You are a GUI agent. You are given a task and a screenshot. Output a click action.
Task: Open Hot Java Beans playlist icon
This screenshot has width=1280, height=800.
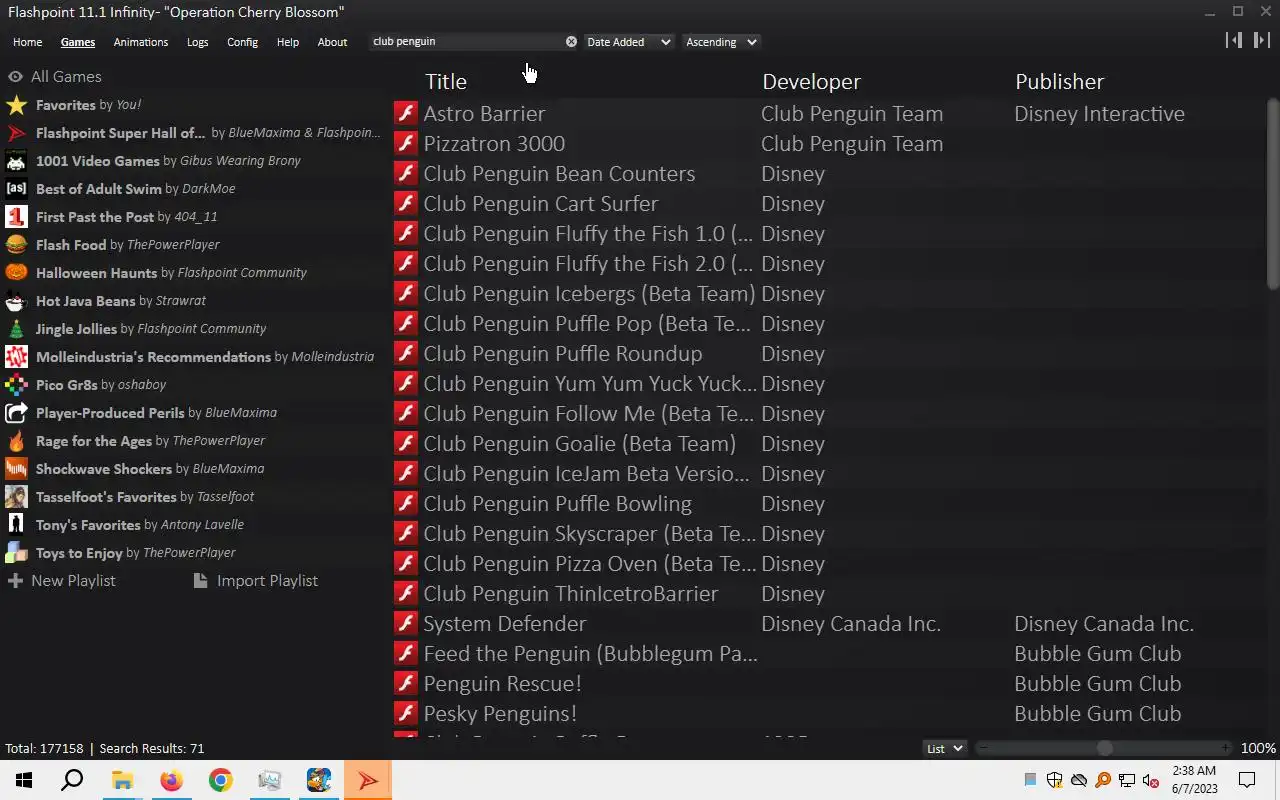click(16, 301)
